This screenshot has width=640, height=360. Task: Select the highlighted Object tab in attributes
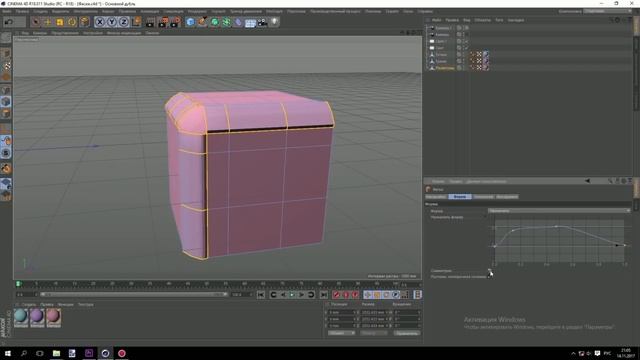(x=460, y=196)
